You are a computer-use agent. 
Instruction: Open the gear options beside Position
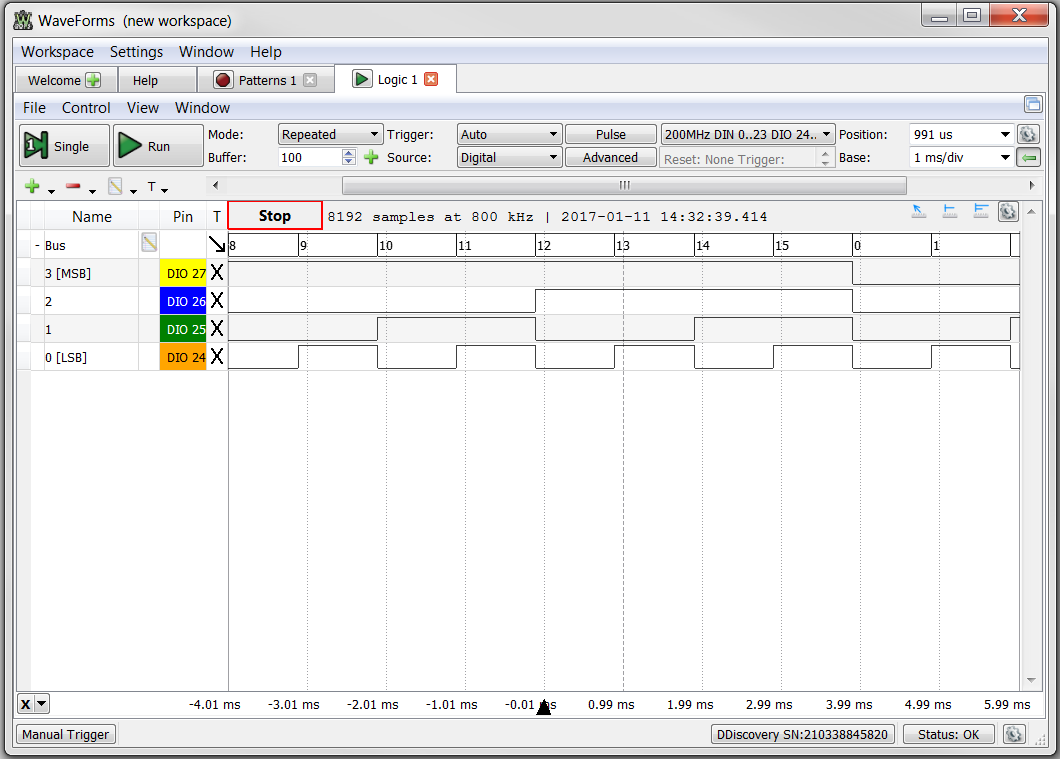coord(1028,134)
